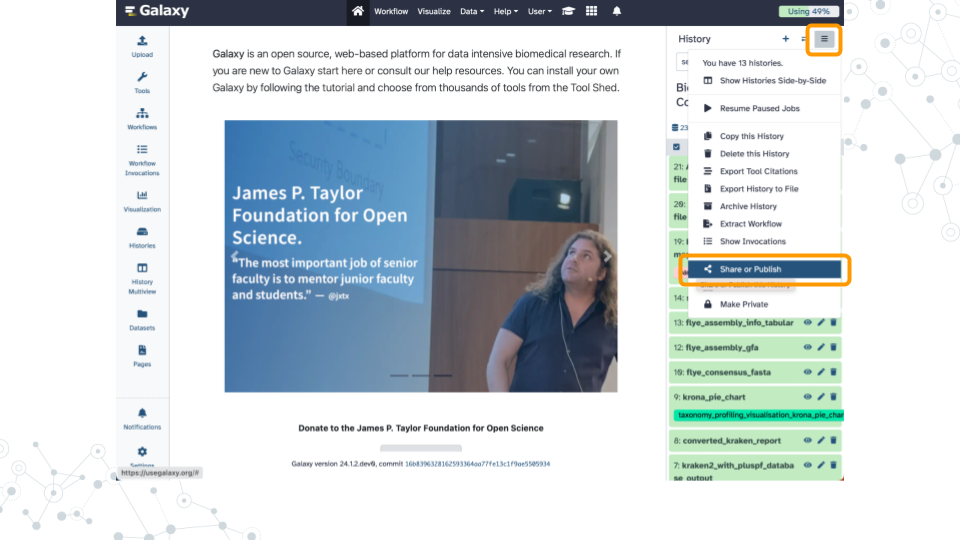Open the Help dropdown menu
Screen dimensions: 960x540
point(506,11)
